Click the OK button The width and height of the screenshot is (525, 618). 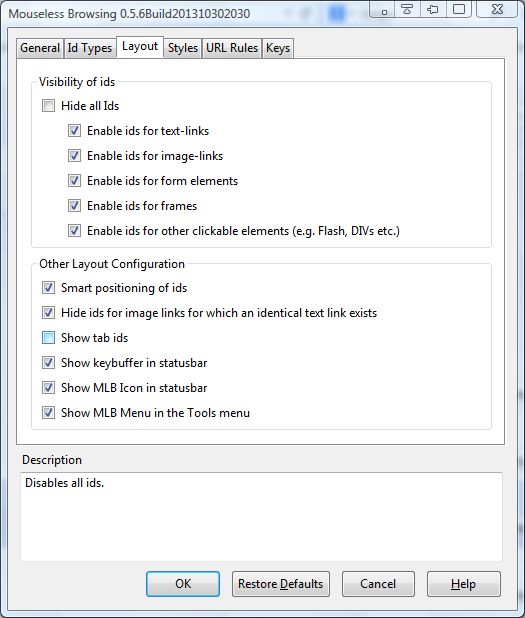pyautogui.click(x=183, y=584)
